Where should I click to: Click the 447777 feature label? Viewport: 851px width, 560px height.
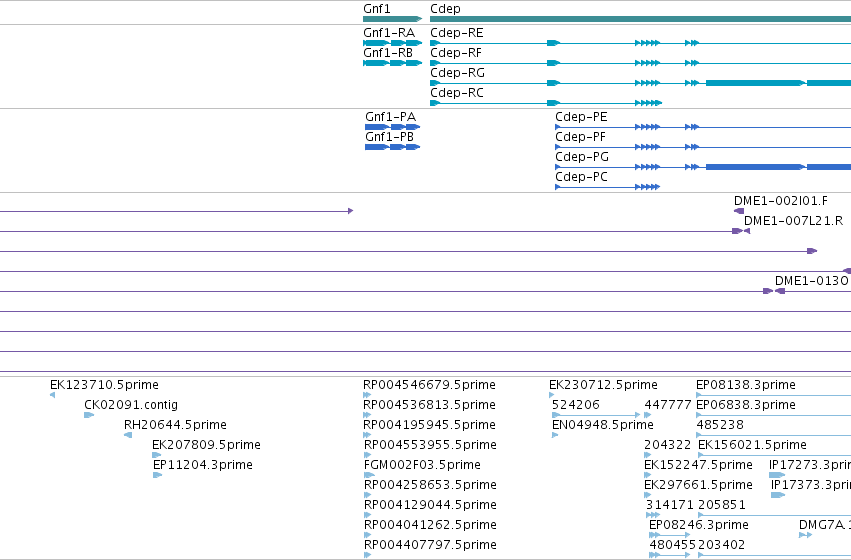click(668, 405)
